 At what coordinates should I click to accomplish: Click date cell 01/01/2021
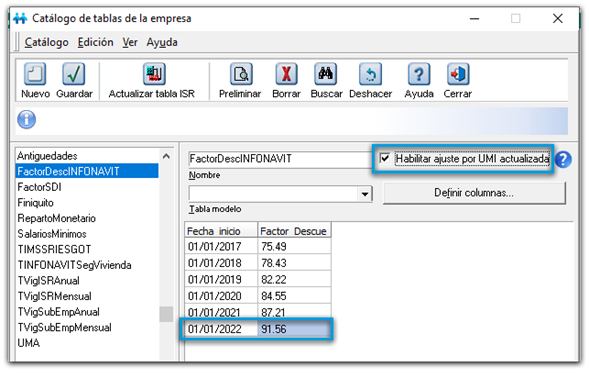tap(221, 312)
